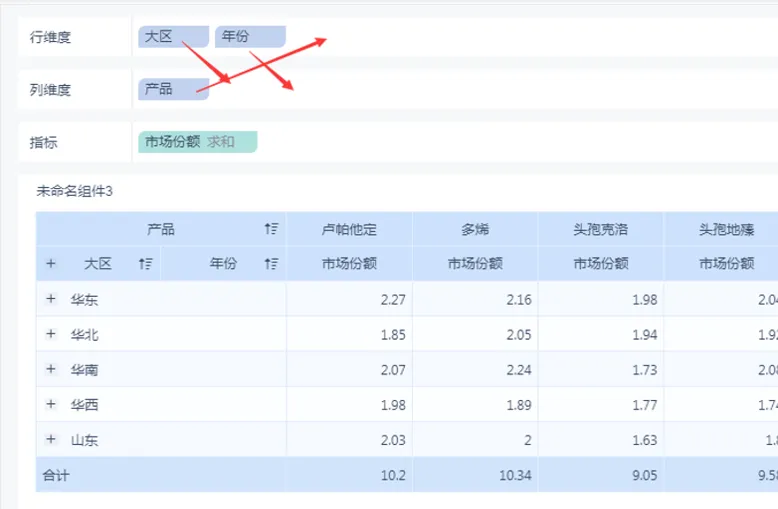Select the 华北 多烯 value 2.05
Screen dimensions: 778x509
[519, 335]
